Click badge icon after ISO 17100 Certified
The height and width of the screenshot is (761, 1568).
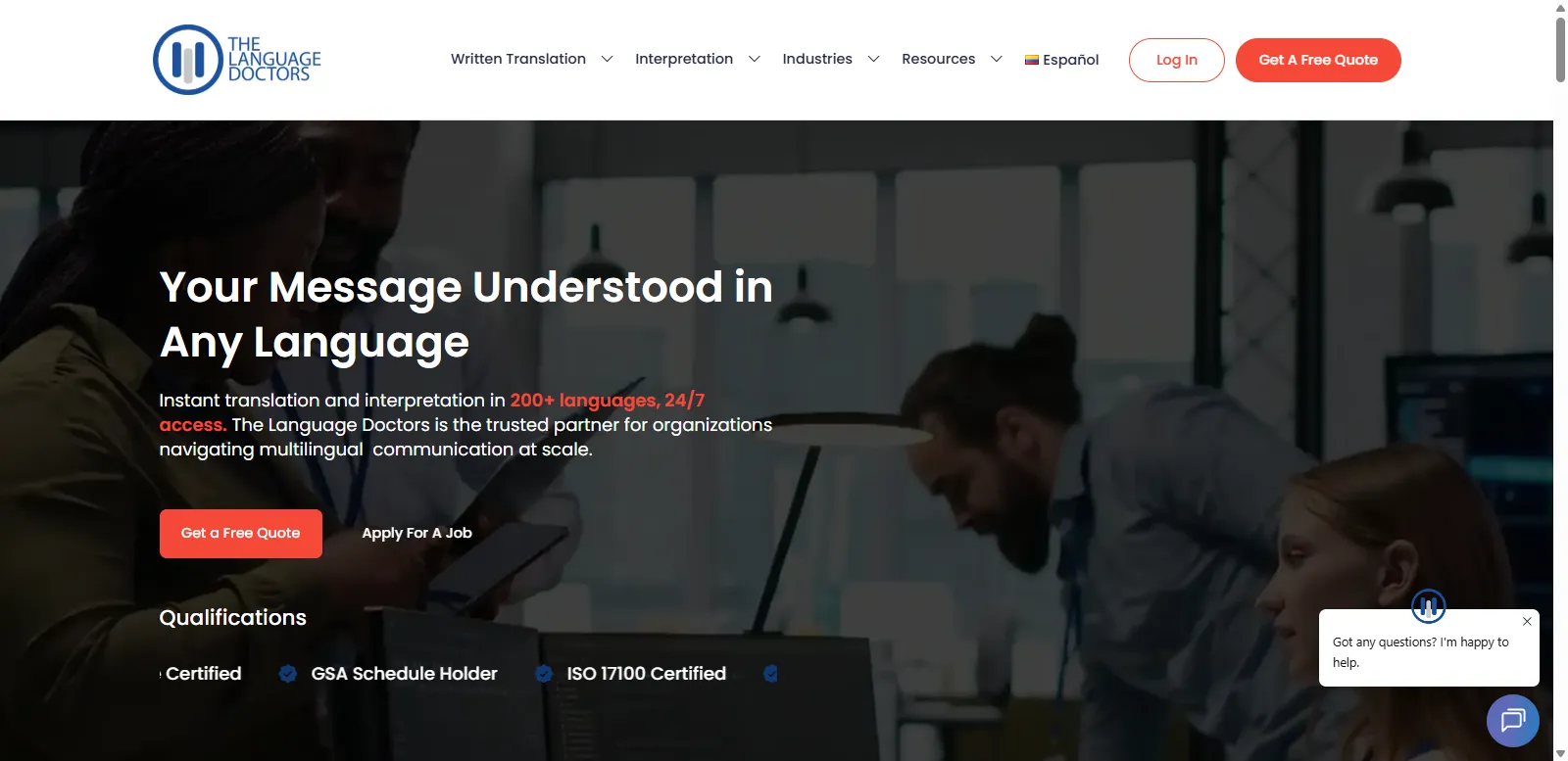tap(770, 673)
